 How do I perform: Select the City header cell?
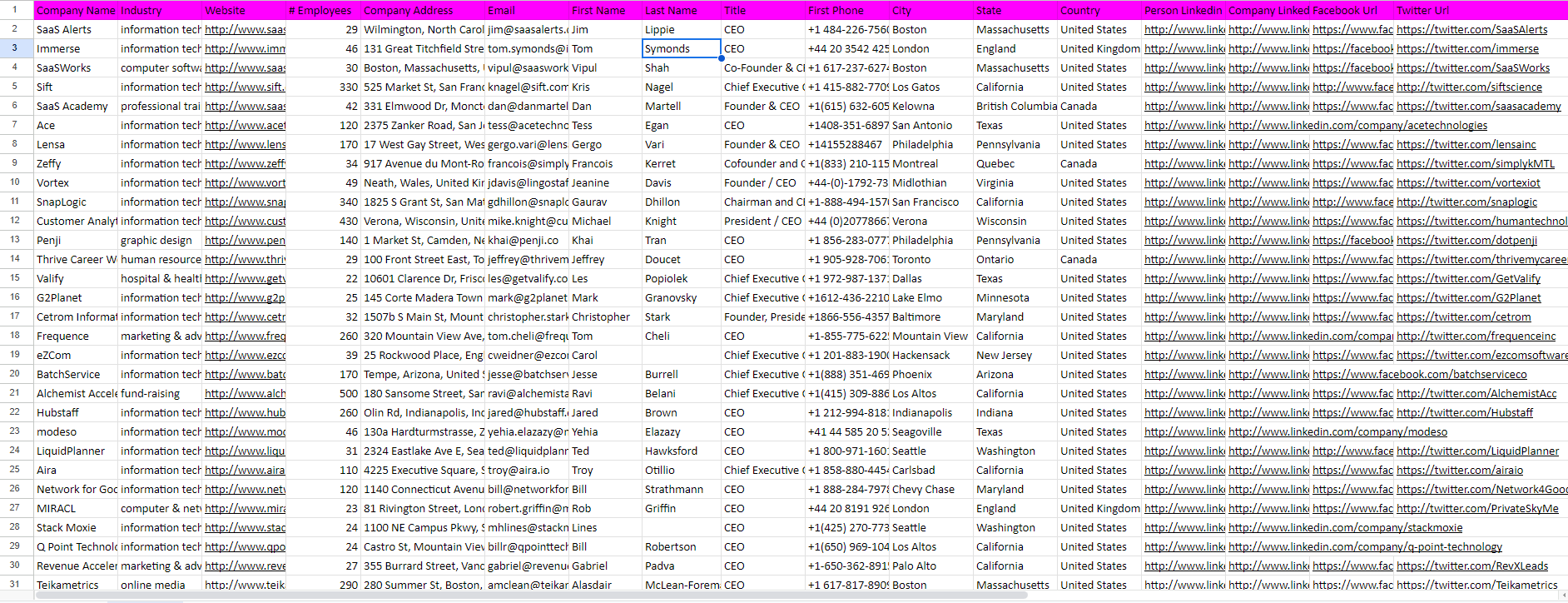[931, 10]
